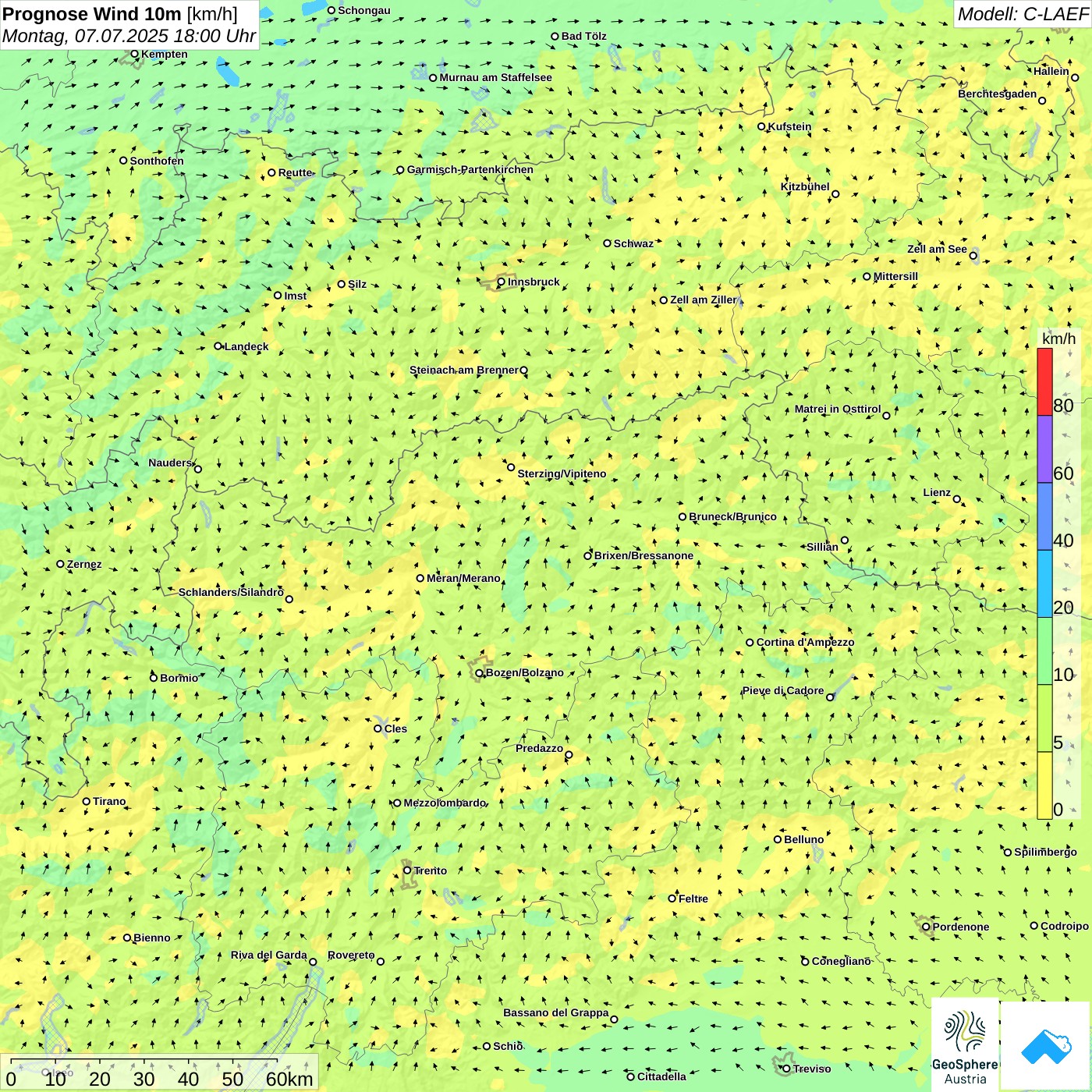Click the 'Bad Tölz' label
The height and width of the screenshot is (1092, 1092).
click(x=584, y=36)
